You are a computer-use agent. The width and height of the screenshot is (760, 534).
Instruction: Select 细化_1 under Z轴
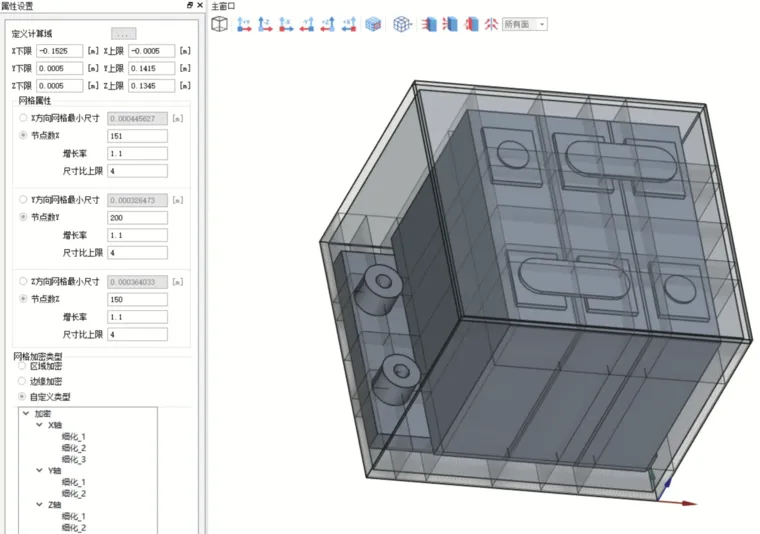pyautogui.click(x=74, y=516)
